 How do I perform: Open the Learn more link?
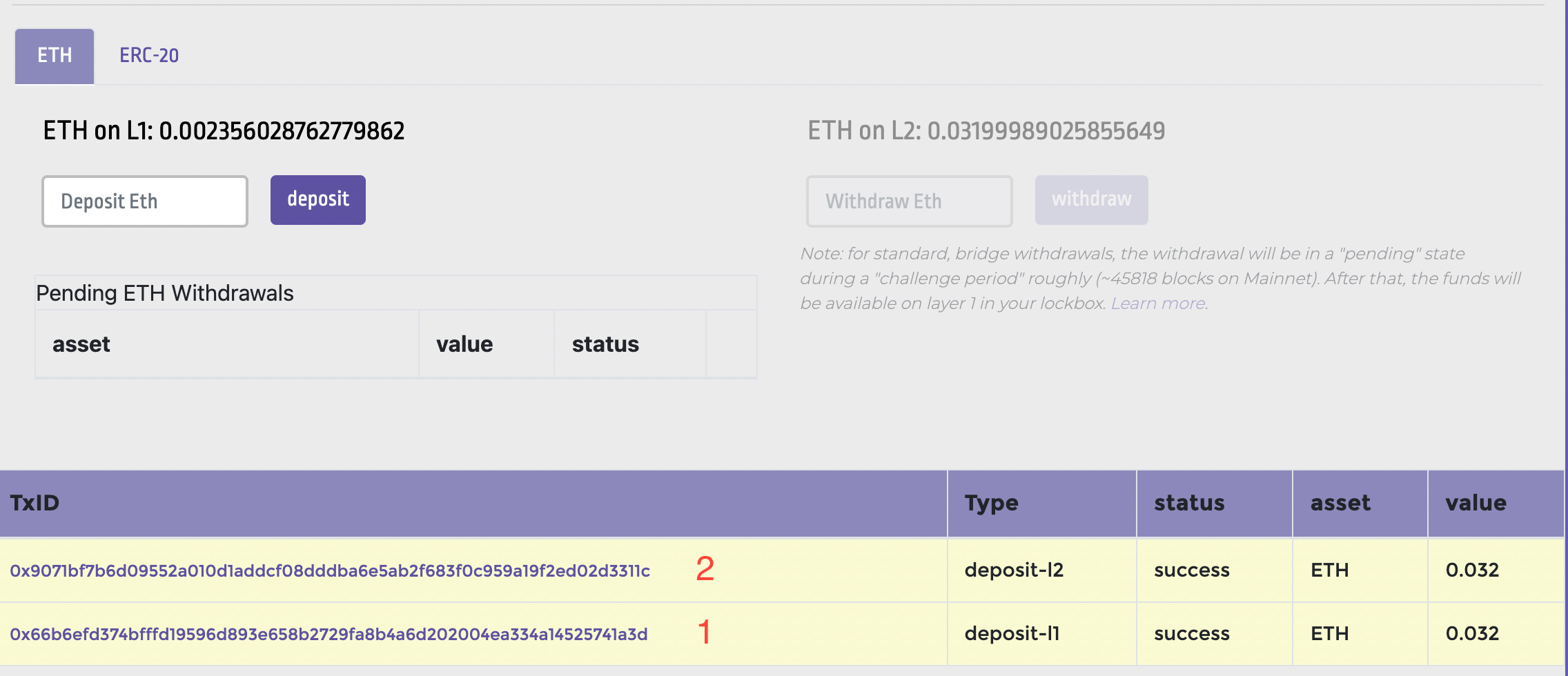[x=1158, y=304]
